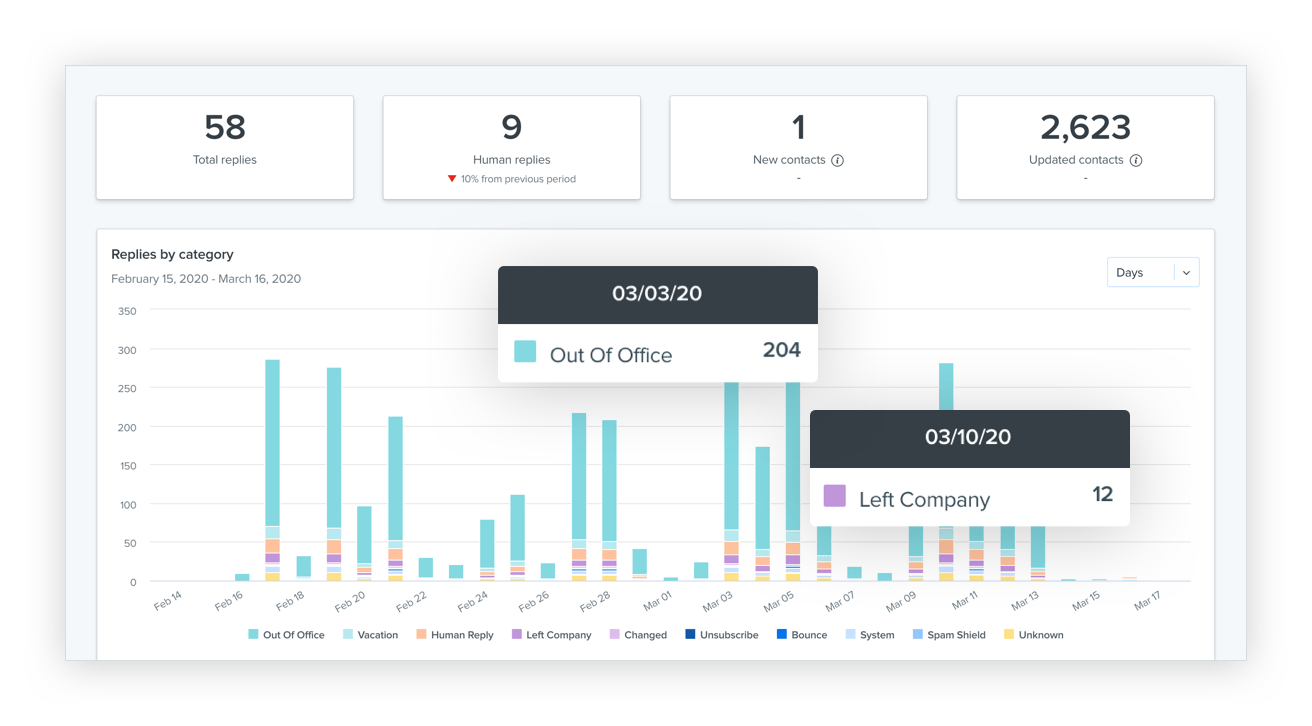
Task: Click the Unsubscribe legend color square
Action: click(x=691, y=634)
